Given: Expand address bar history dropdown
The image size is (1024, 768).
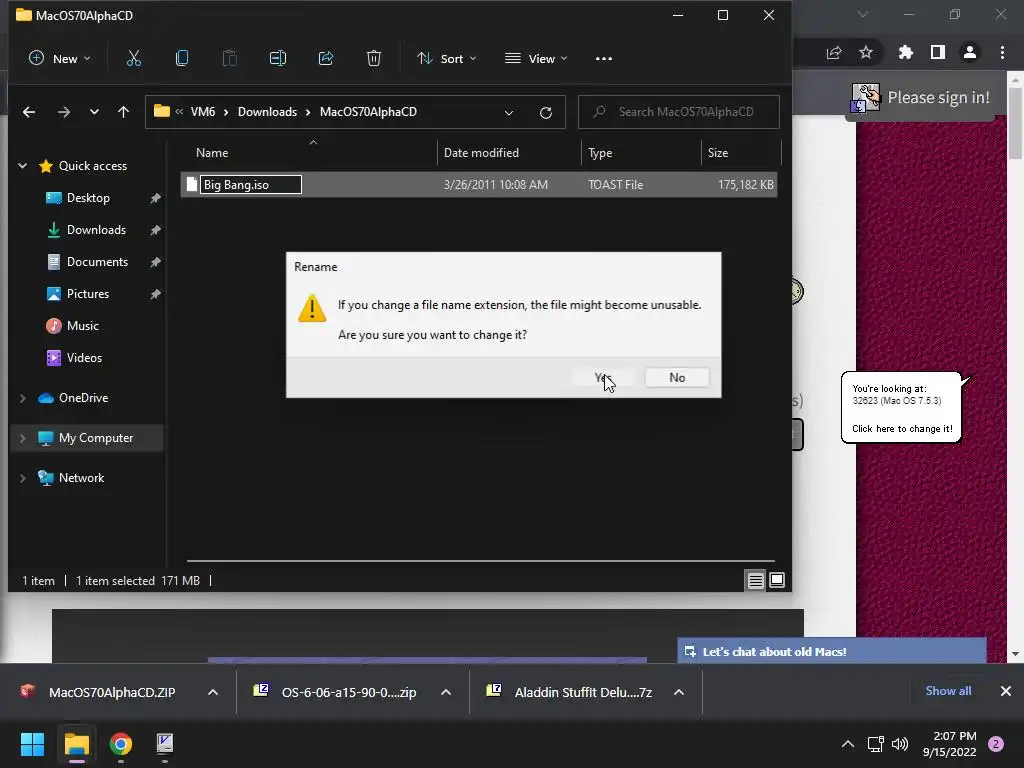Looking at the screenshot, I should pyautogui.click(x=509, y=112).
